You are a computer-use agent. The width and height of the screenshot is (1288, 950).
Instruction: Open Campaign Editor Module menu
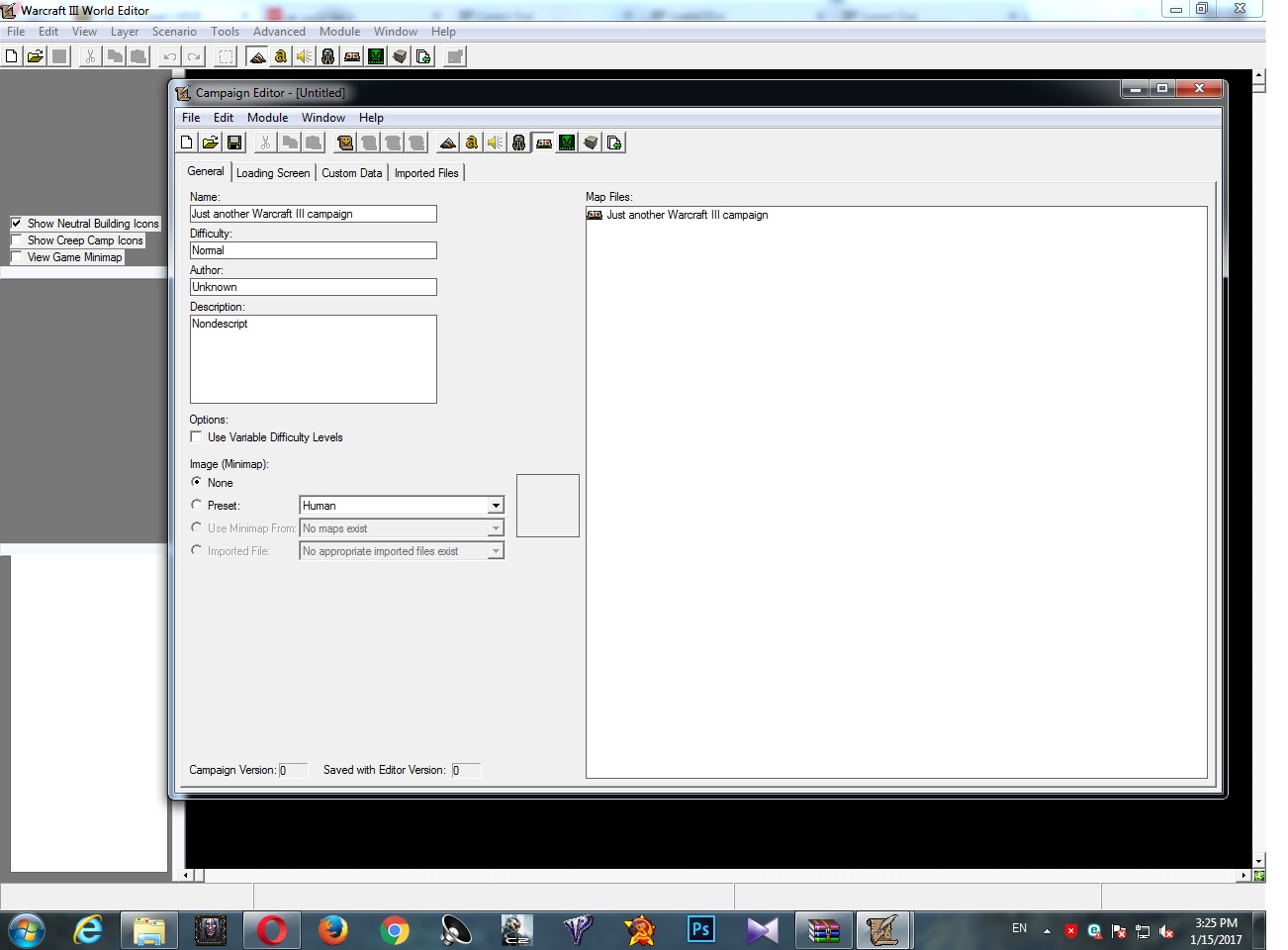tap(267, 118)
